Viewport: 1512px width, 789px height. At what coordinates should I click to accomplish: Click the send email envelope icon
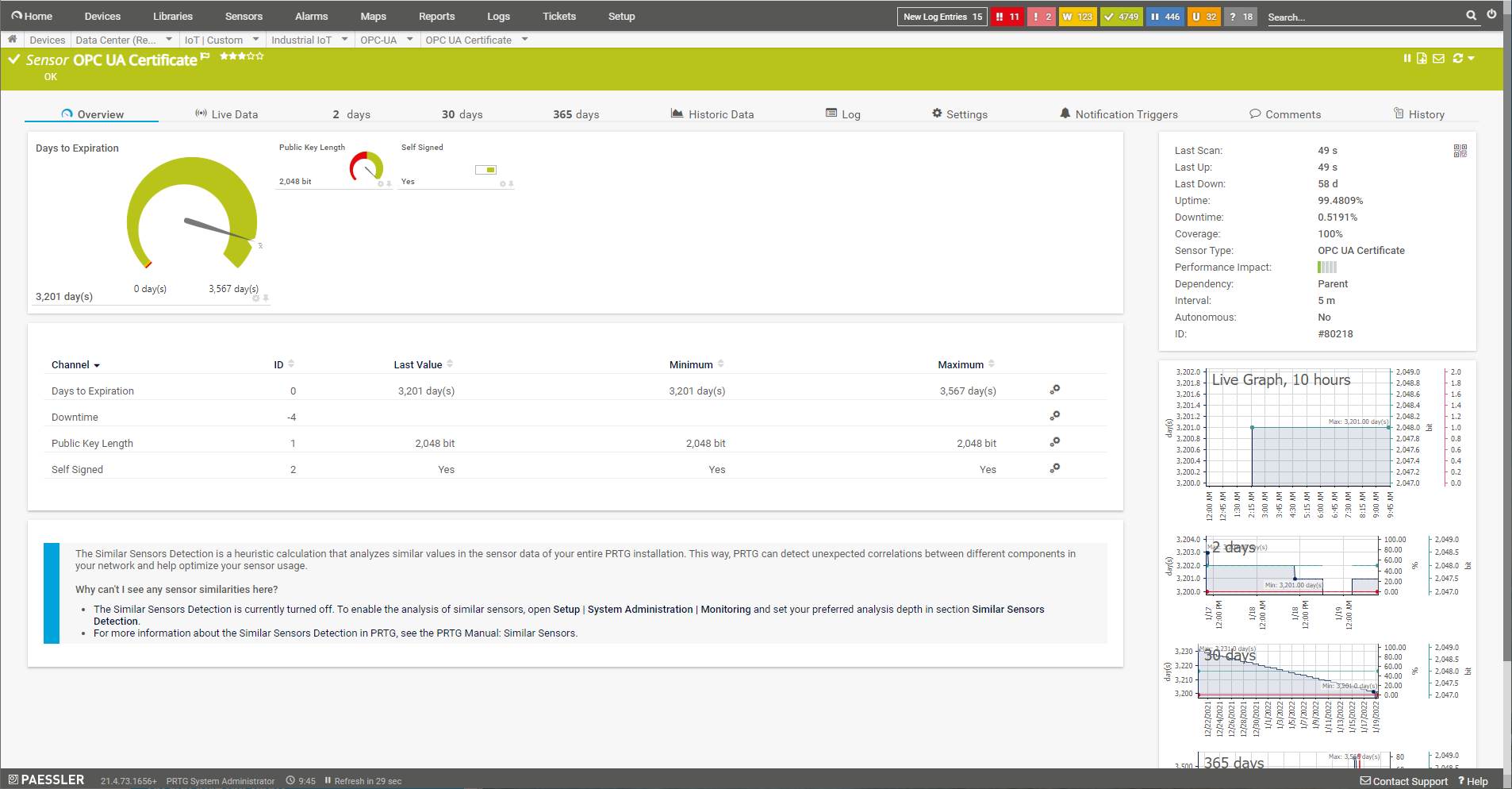1438,58
